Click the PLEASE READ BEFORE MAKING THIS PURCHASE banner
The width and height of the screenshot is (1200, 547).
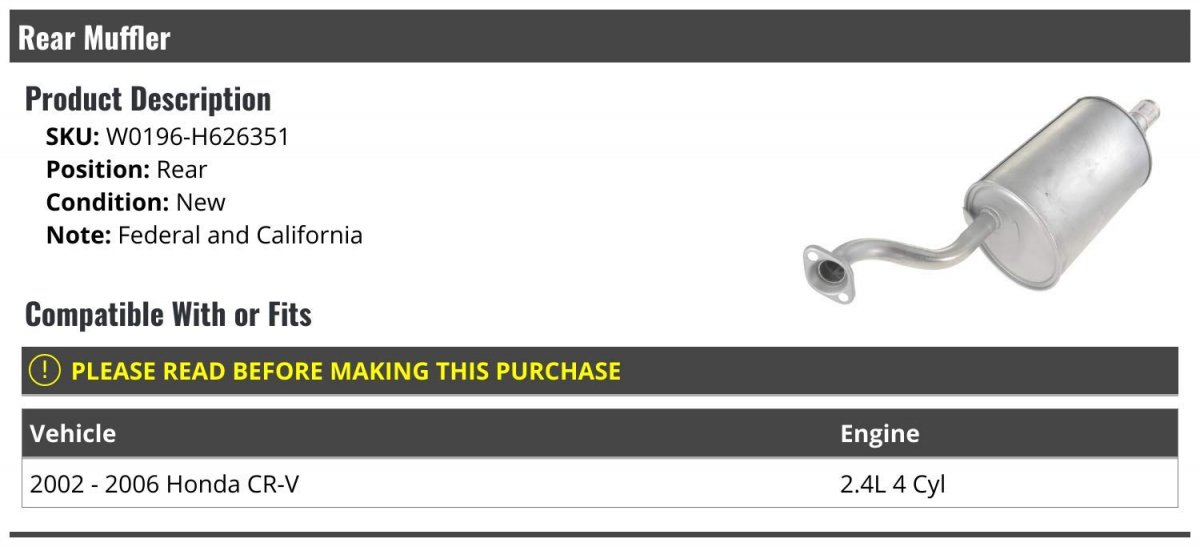pyautogui.click(x=600, y=371)
